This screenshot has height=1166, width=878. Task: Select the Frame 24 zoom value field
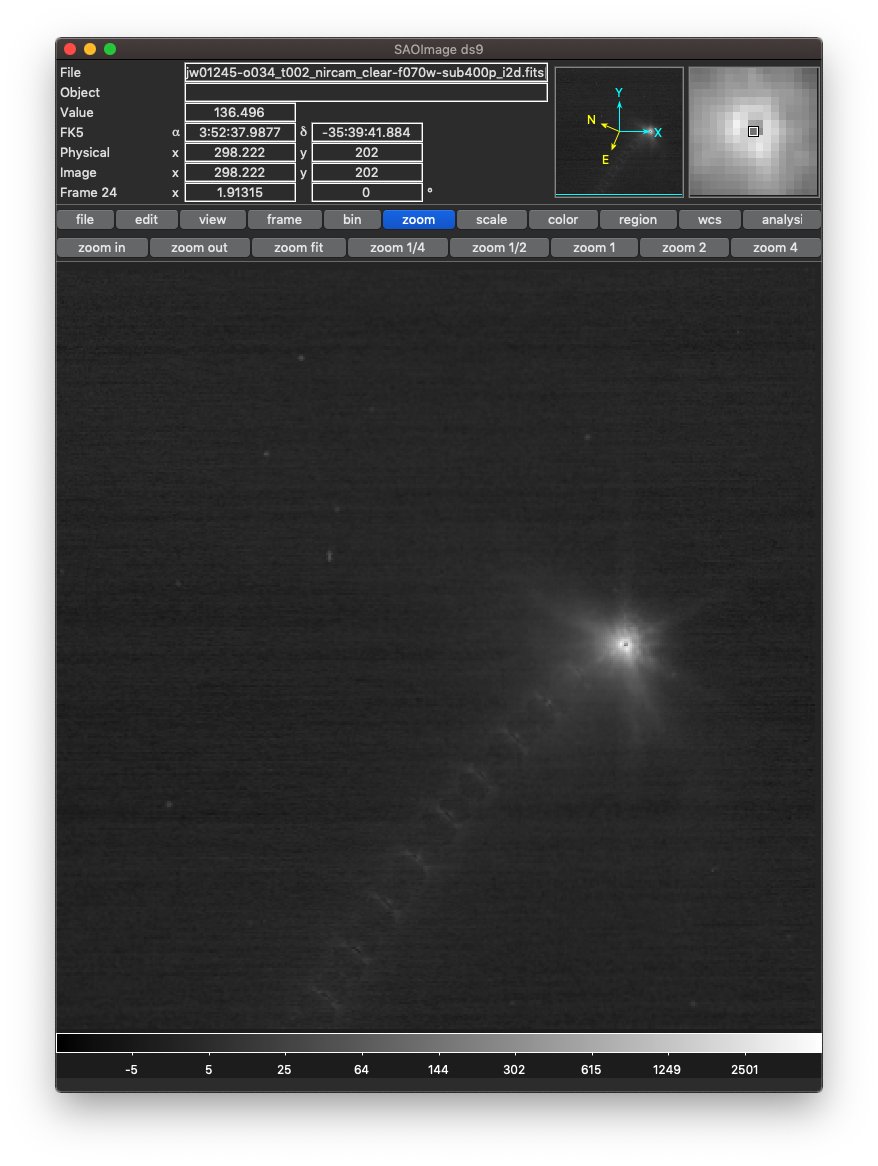point(240,193)
